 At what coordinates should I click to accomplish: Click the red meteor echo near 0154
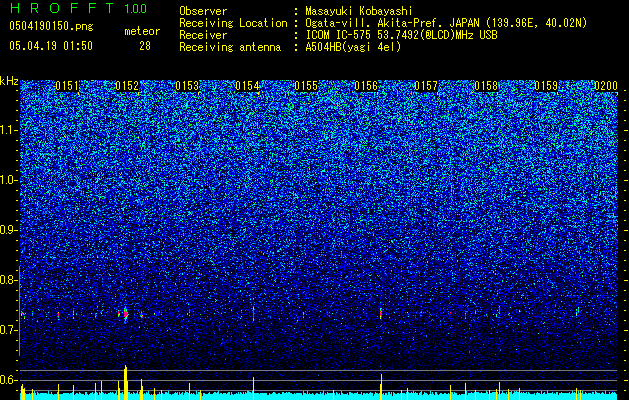(x=254, y=314)
